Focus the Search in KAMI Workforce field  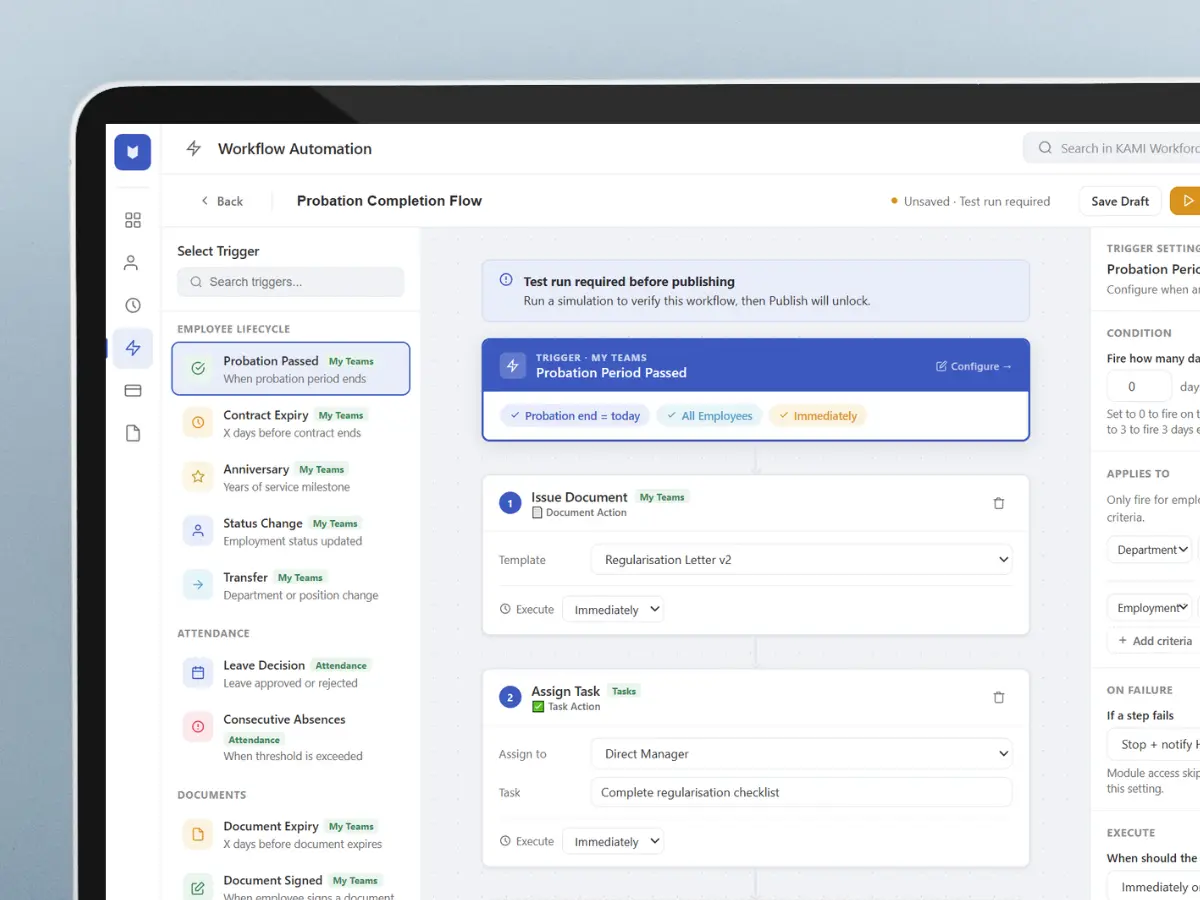click(1112, 148)
